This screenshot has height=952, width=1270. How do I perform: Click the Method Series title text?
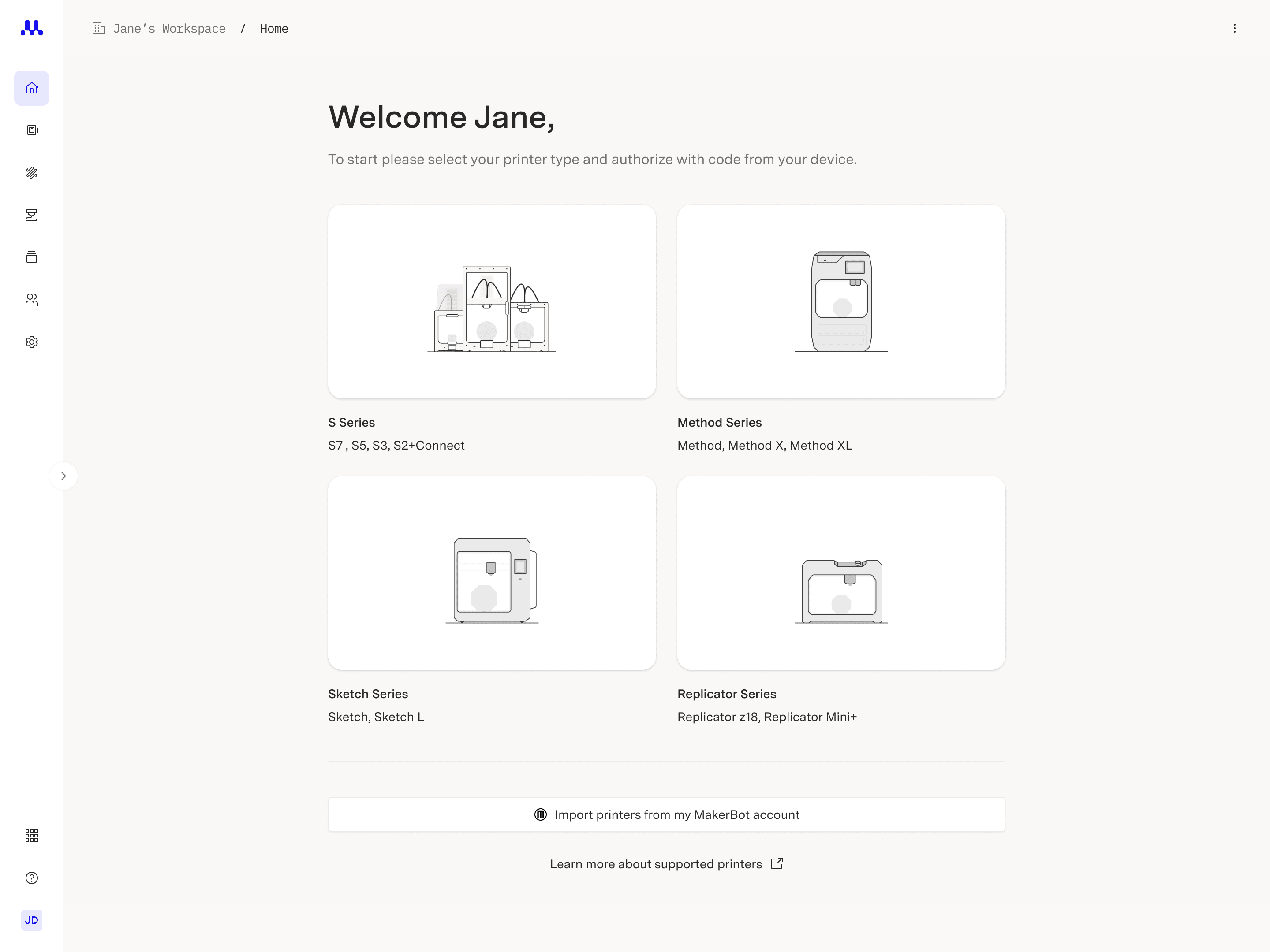[719, 422]
